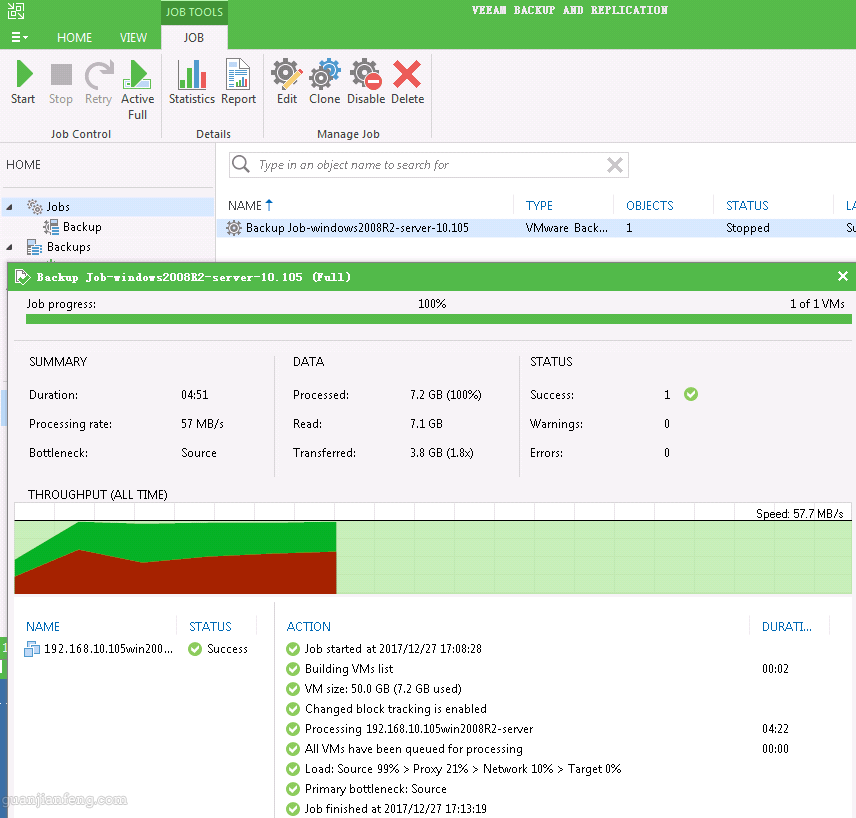The width and height of the screenshot is (856, 818).
Task: Open the main menu hamburger icon
Action: pyautogui.click(x=14, y=37)
